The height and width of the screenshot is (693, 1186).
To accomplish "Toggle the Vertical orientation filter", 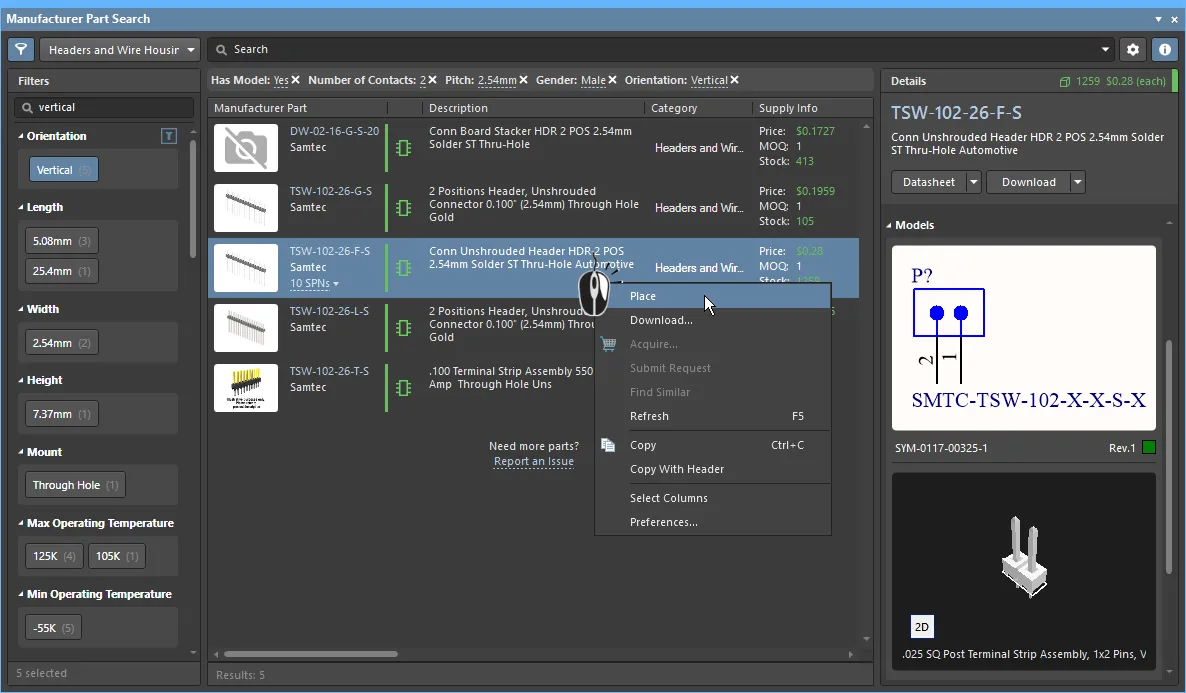I will tap(64, 170).
